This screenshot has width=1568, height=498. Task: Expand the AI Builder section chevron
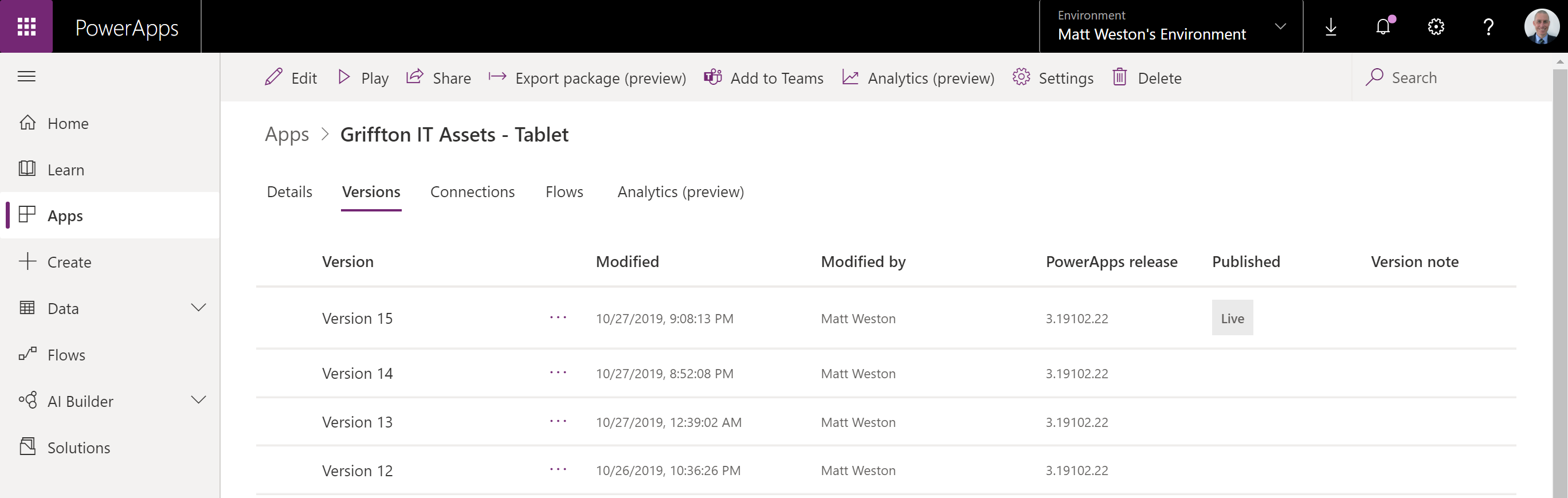(x=198, y=400)
